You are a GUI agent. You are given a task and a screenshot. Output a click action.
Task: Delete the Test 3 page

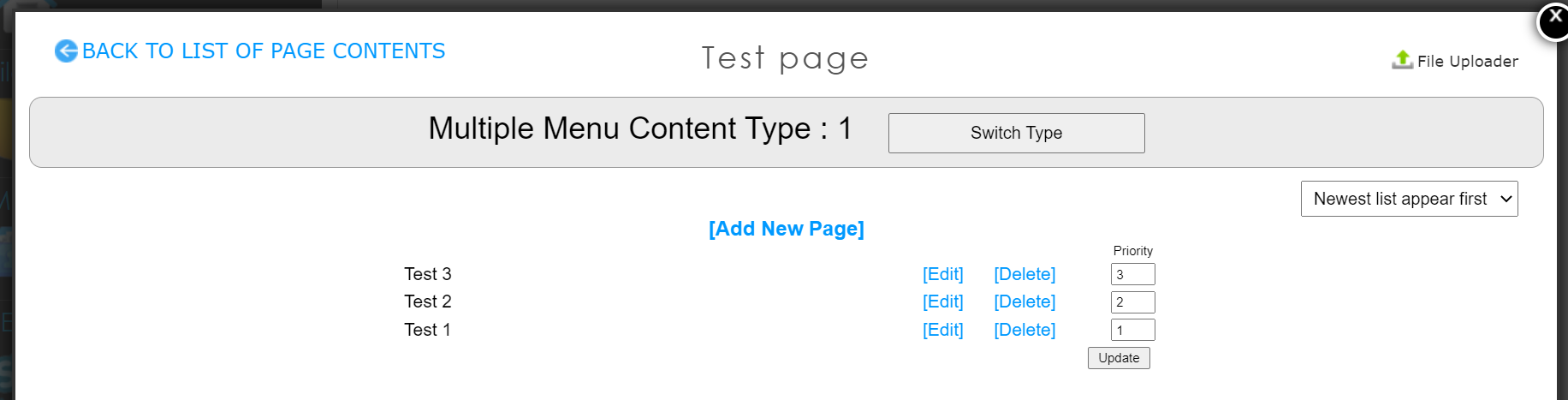(x=1025, y=274)
